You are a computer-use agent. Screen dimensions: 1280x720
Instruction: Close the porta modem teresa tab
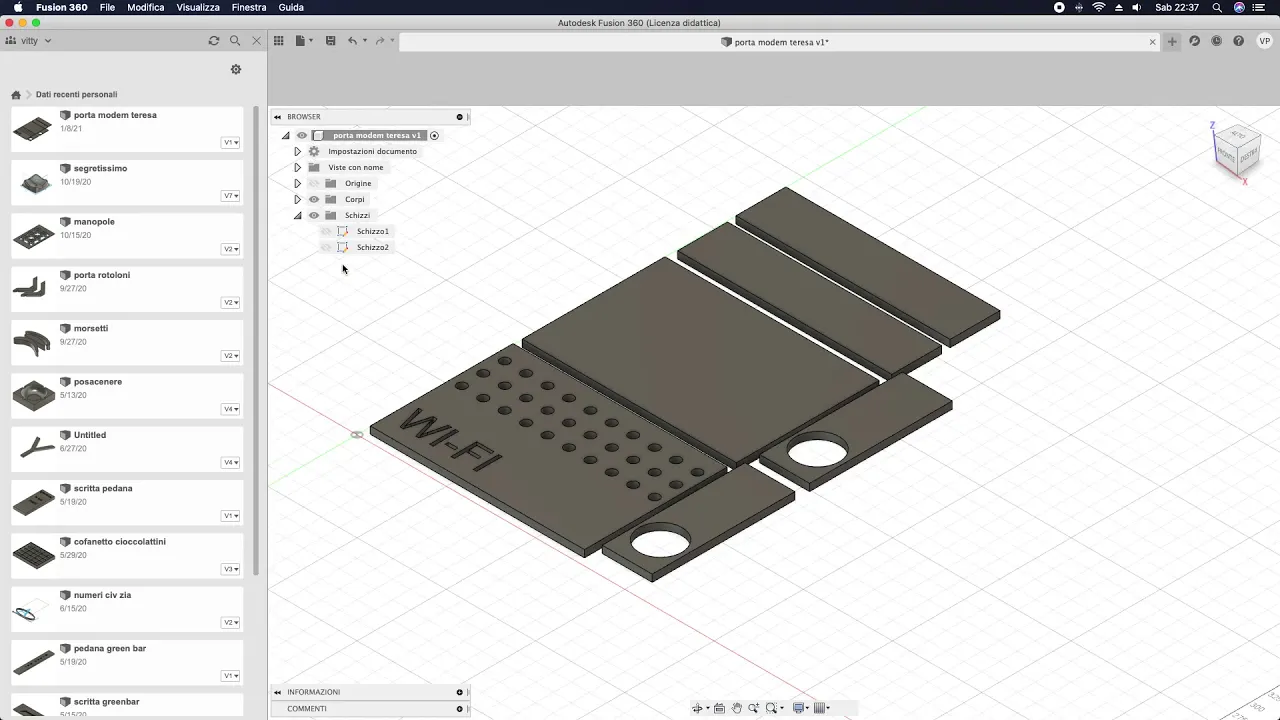(x=1152, y=42)
